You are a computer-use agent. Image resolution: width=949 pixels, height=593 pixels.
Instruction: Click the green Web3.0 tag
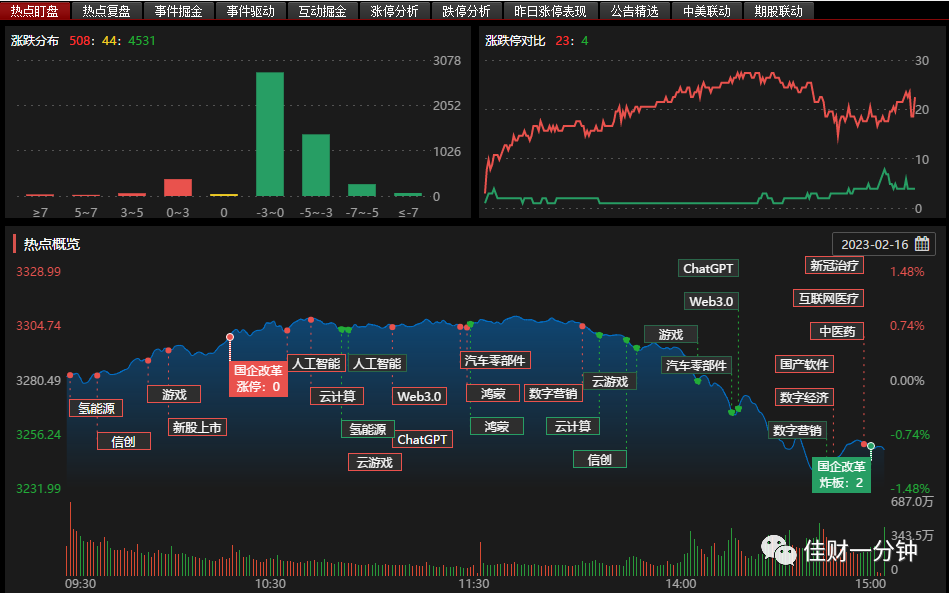[711, 301]
